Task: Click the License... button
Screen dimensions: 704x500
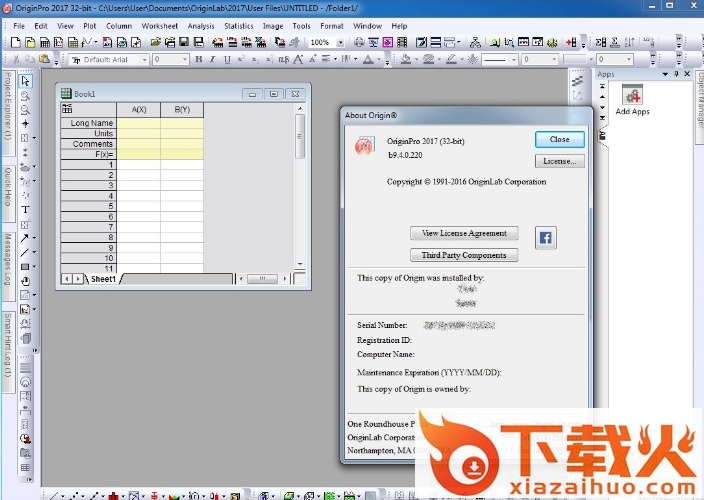Action: (x=559, y=161)
